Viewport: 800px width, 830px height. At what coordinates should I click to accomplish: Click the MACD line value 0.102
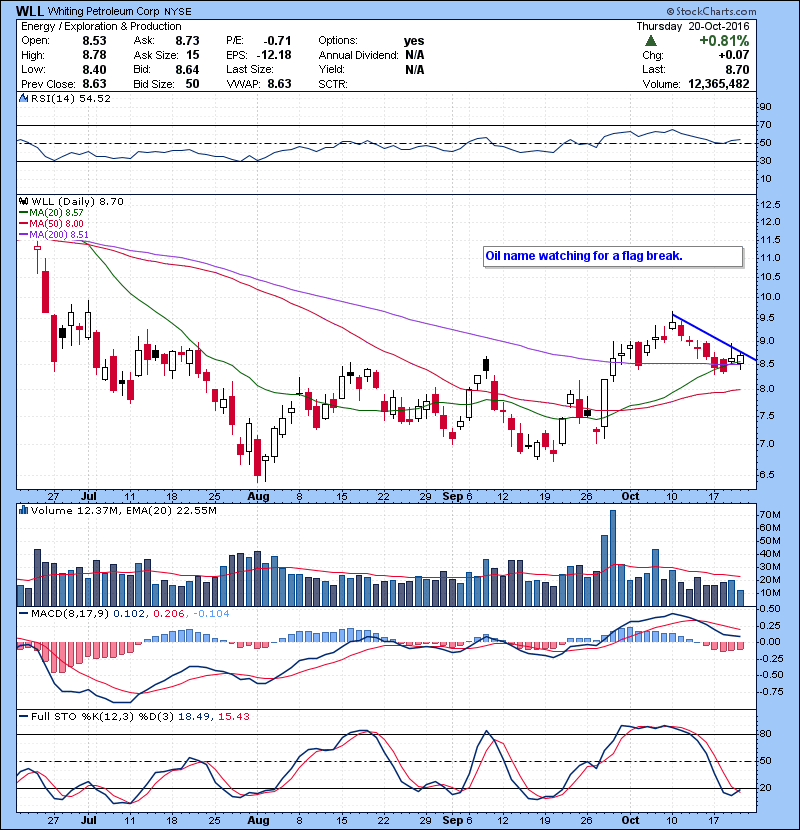click(x=129, y=614)
